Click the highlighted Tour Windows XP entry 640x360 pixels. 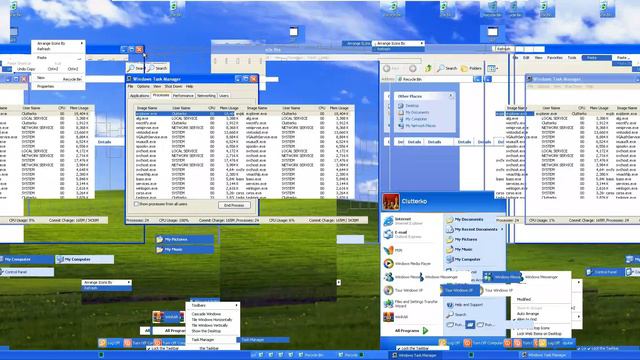(x=459, y=290)
